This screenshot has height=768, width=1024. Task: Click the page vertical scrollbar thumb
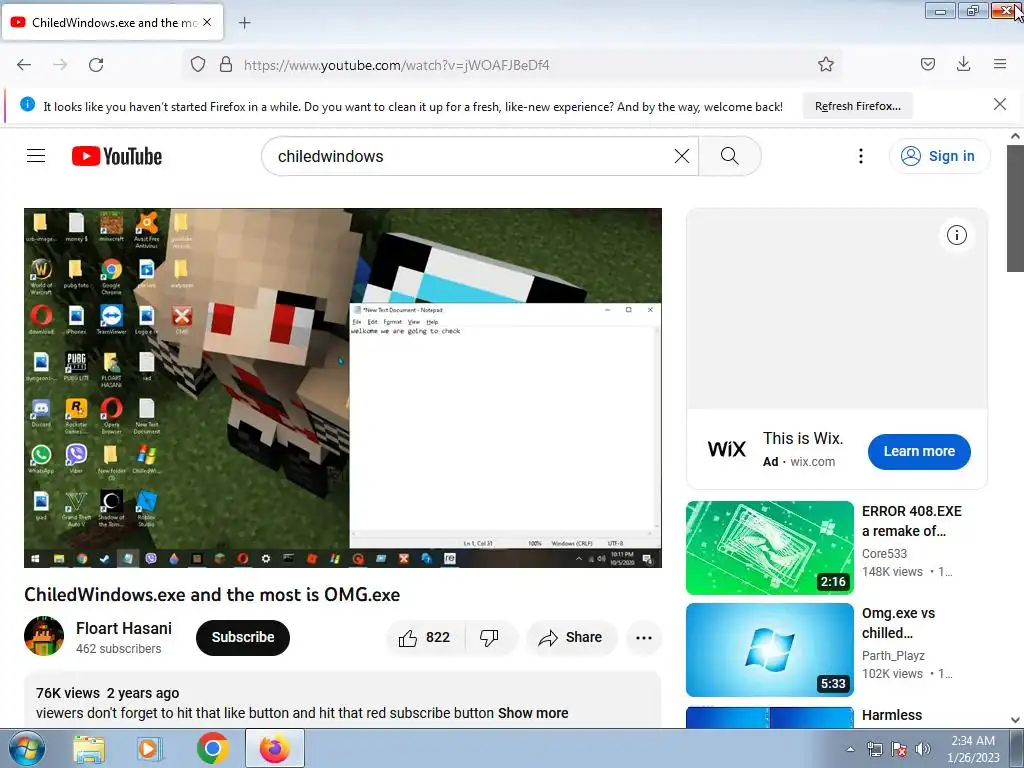coord(1015,208)
